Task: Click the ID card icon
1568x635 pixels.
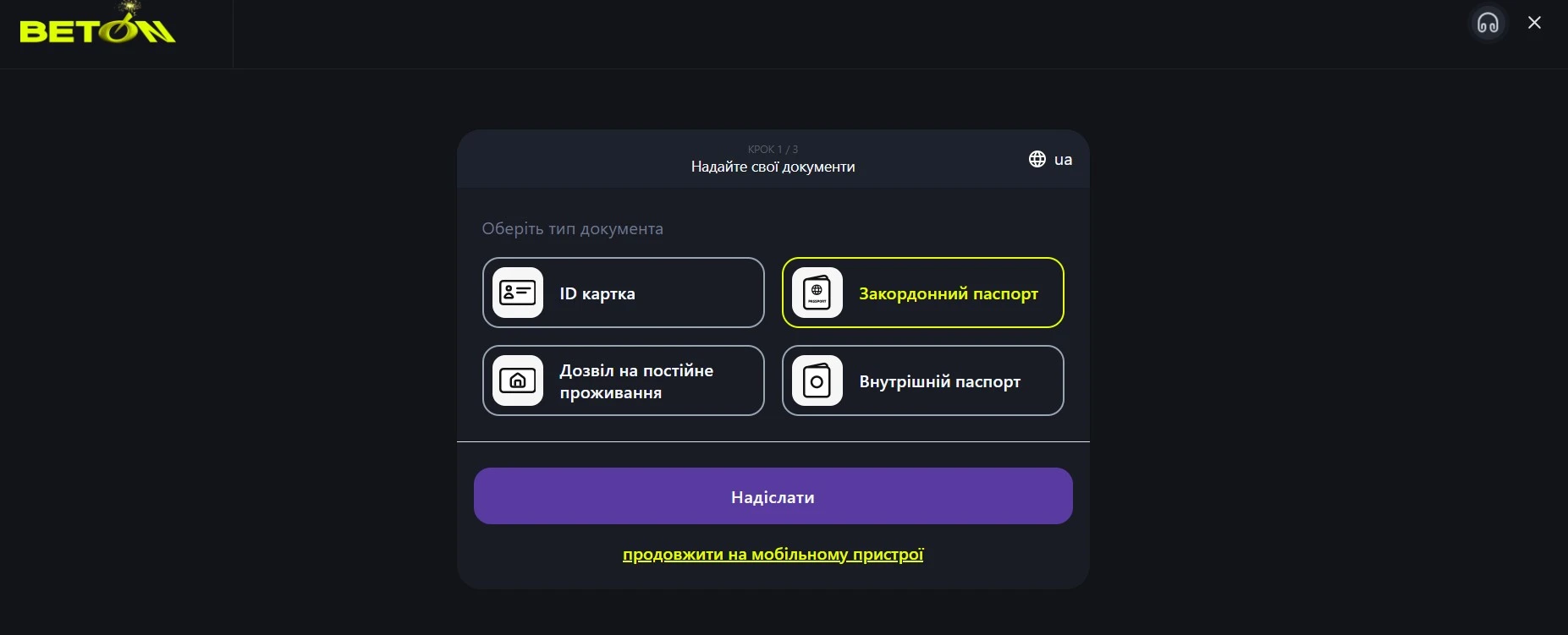Action: coord(518,293)
